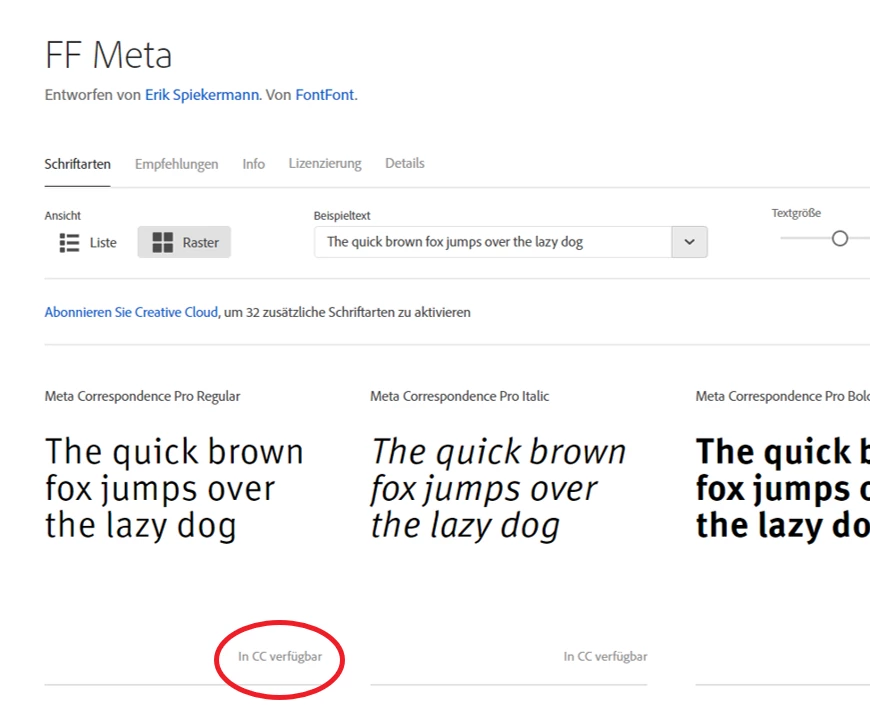
Task: Click Abonnieren Sie Creative Cloud link
Action: pyautogui.click(x=131, y=312)
